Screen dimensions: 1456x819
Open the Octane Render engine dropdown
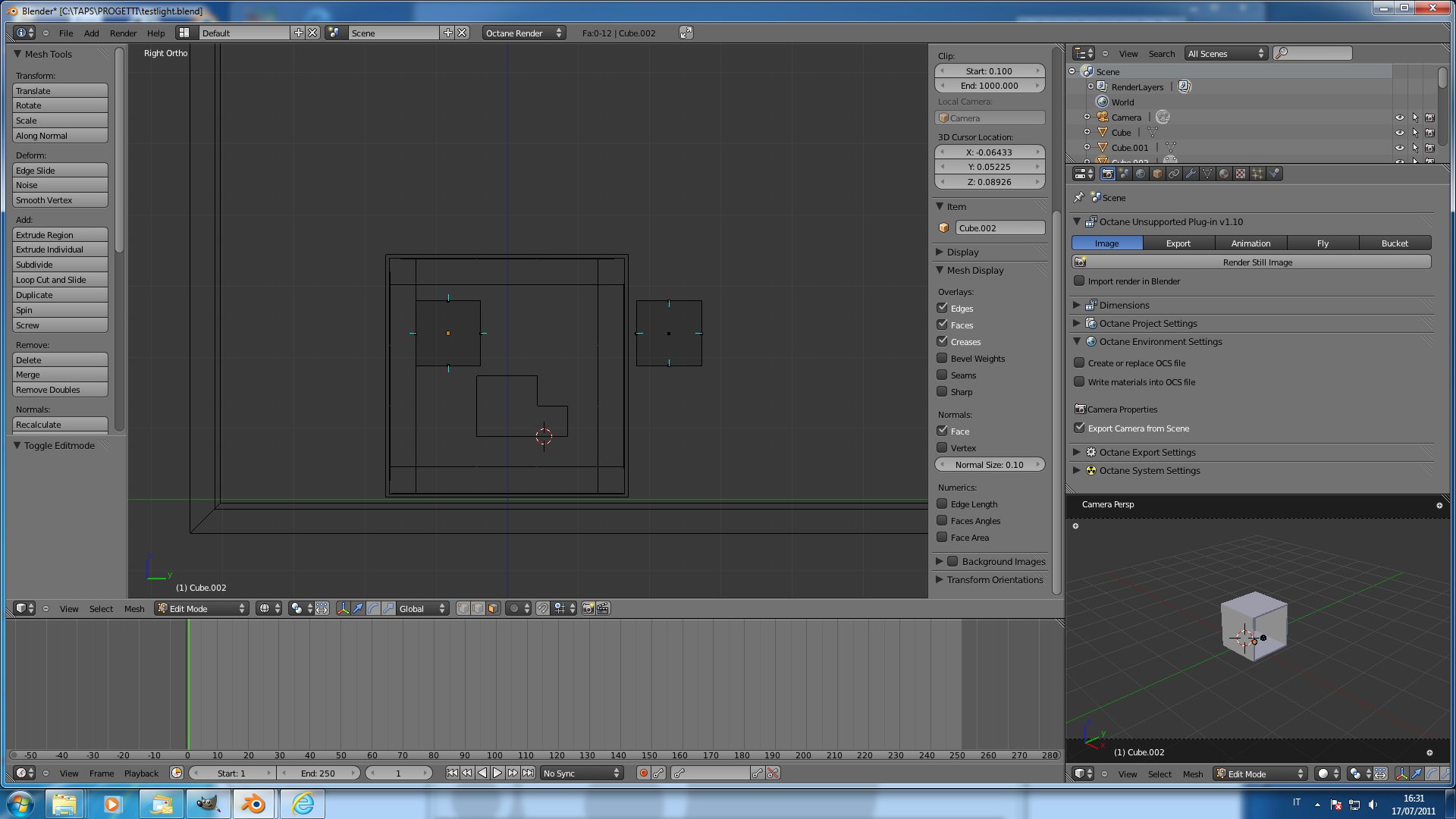(x=524, y=33)
